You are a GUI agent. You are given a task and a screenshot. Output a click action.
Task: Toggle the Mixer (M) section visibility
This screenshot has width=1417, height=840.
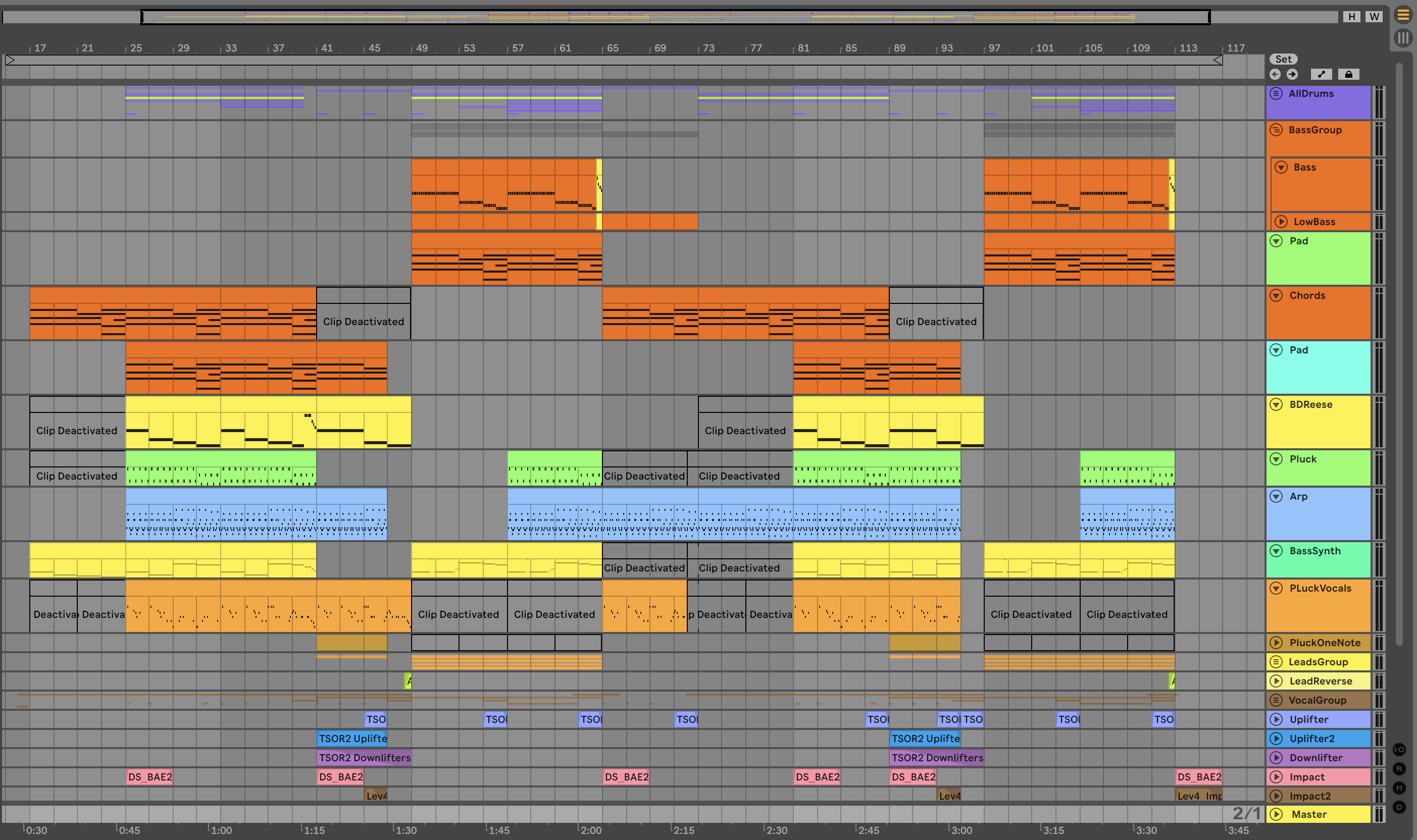tap(1399, 788)
